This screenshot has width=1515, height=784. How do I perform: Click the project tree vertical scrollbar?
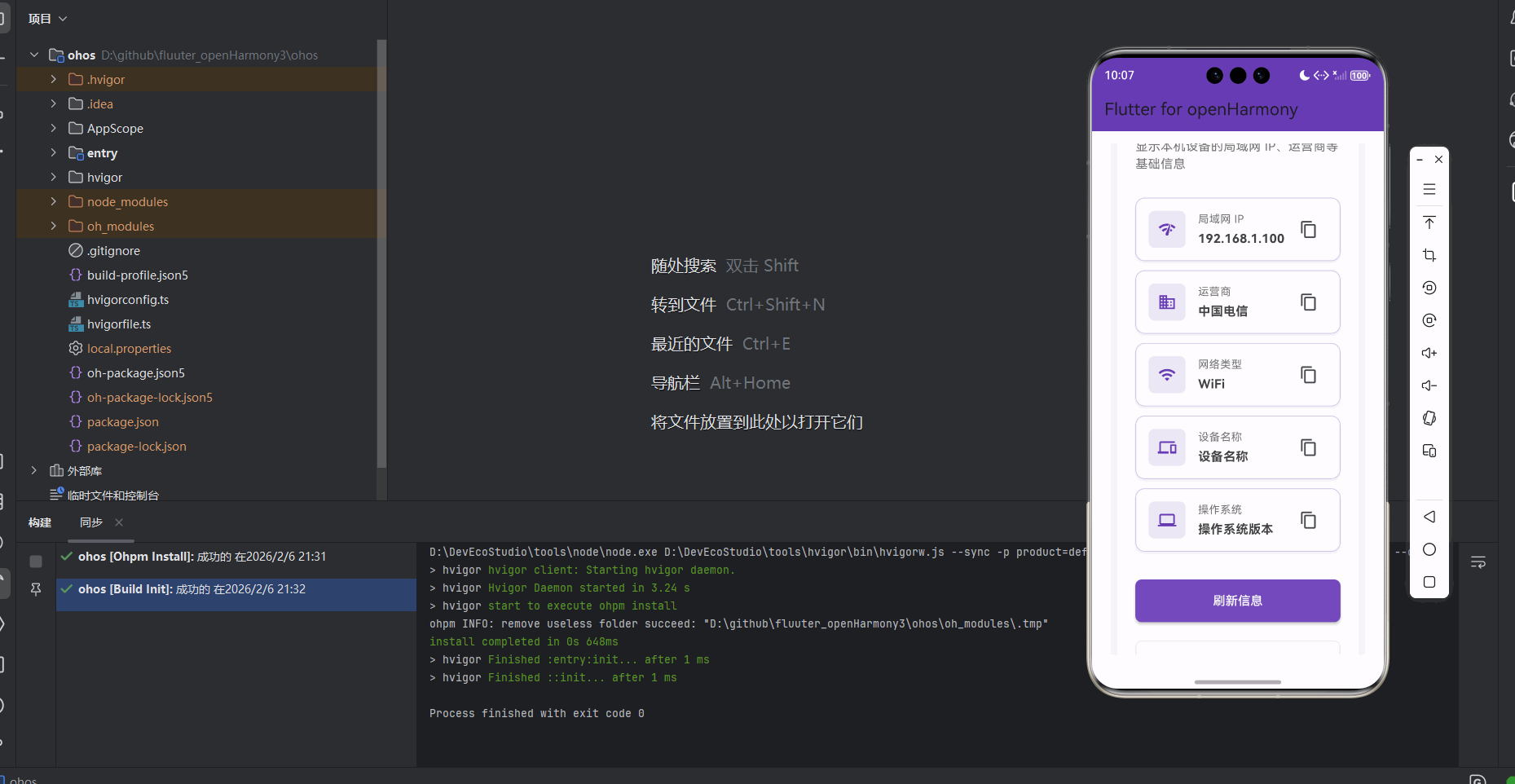point(381,253)
